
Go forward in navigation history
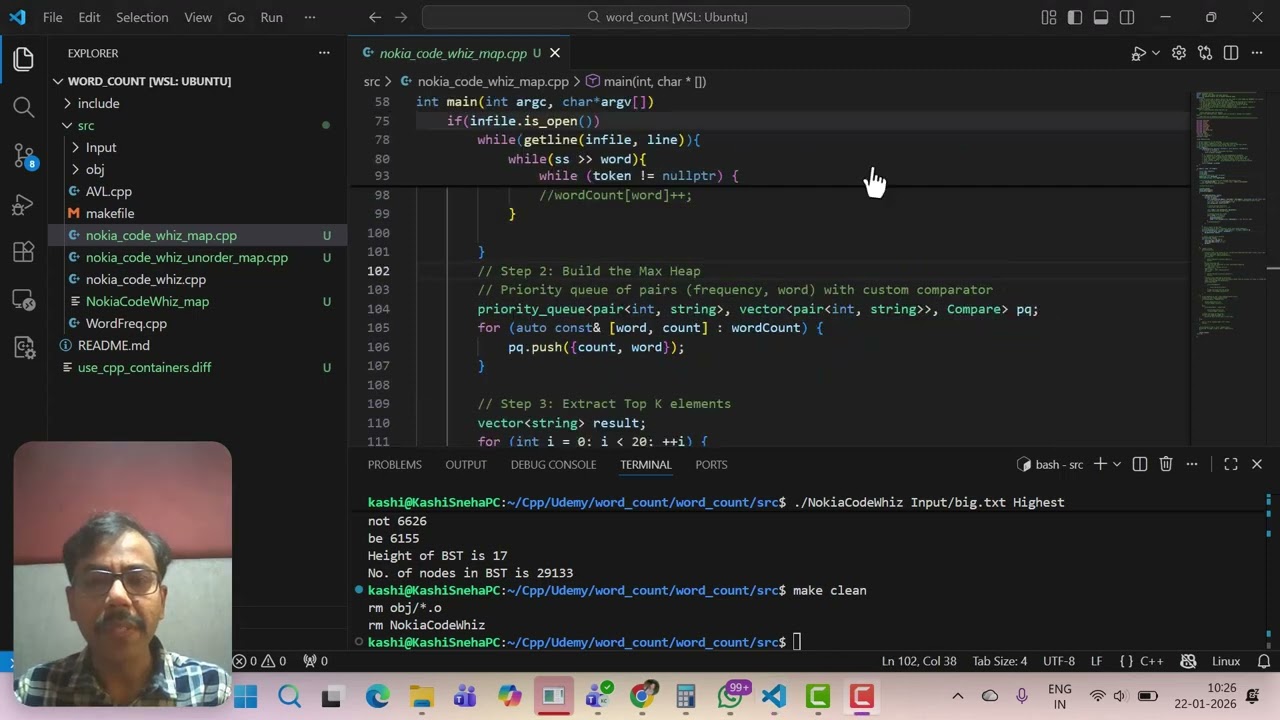point(401,17)
